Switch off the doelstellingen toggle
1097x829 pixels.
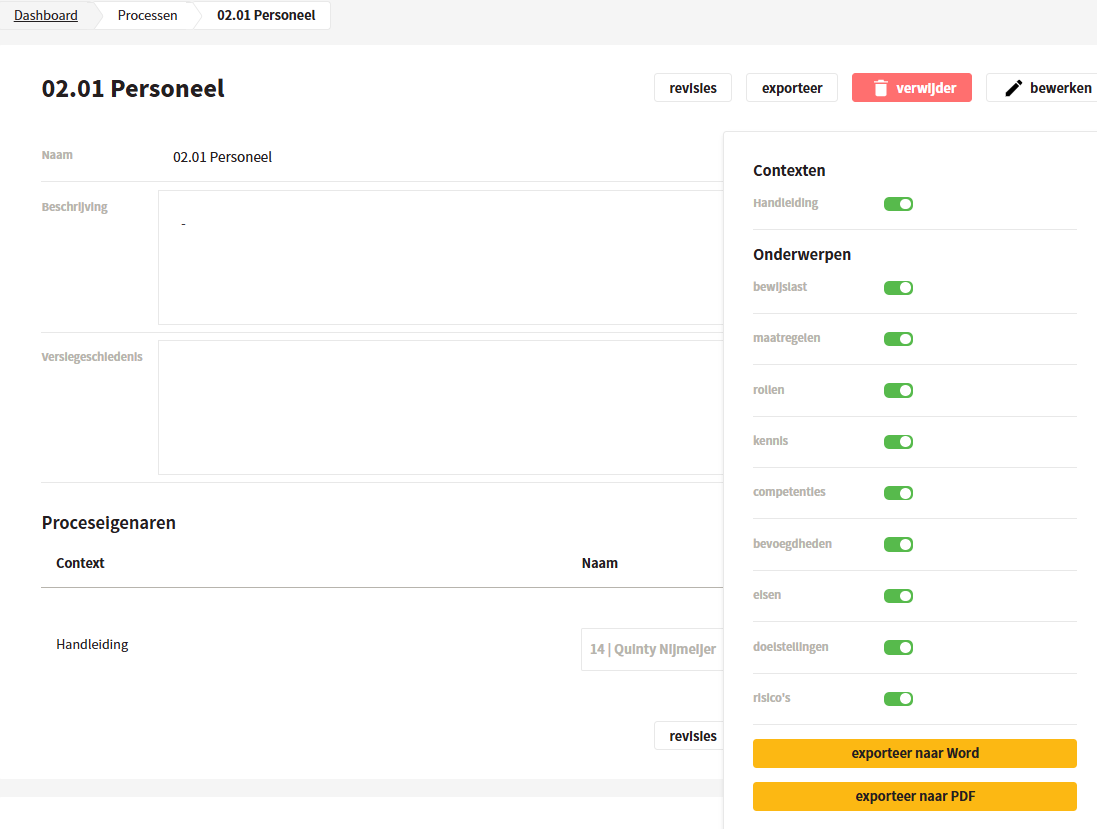click(x=898, y=647)
